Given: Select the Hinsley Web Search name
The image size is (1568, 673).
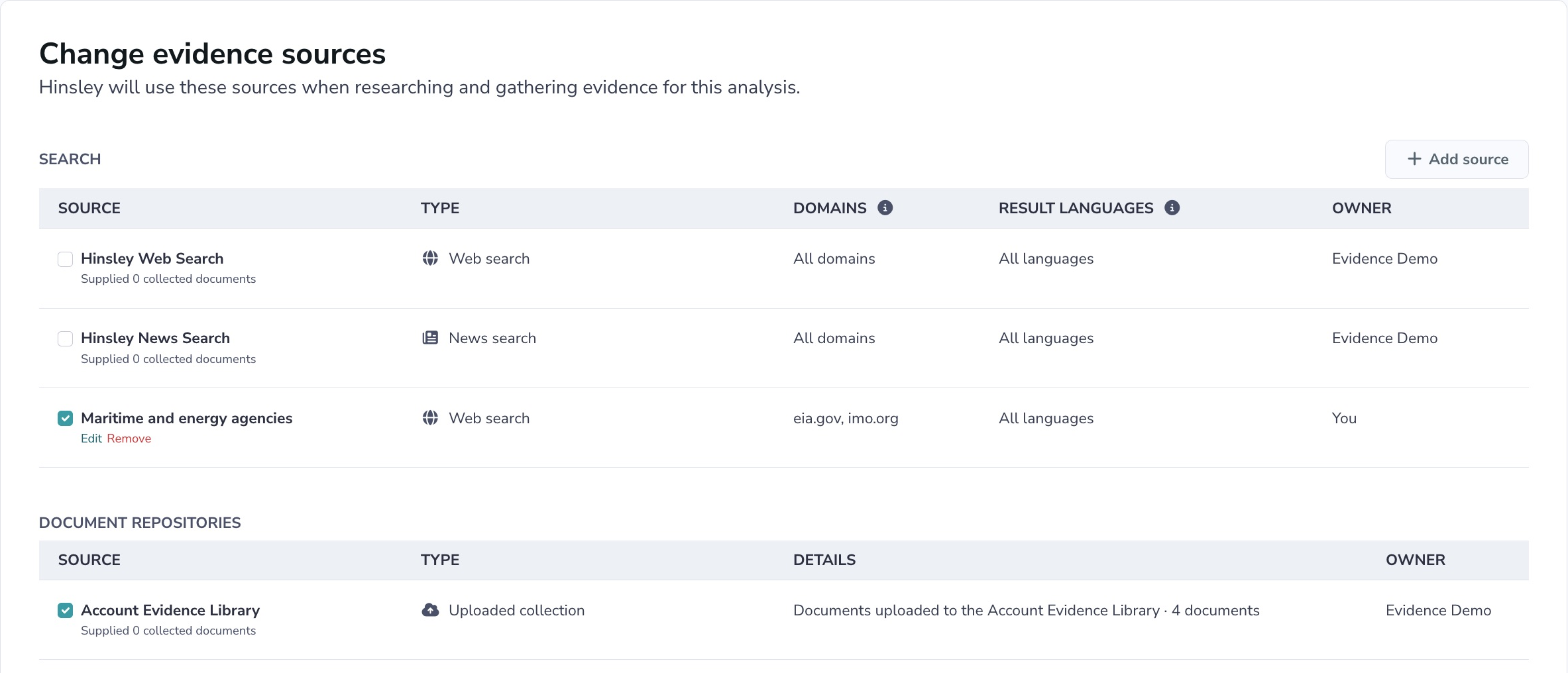Looking at the screenshot, I should click(x=152, y=258).
